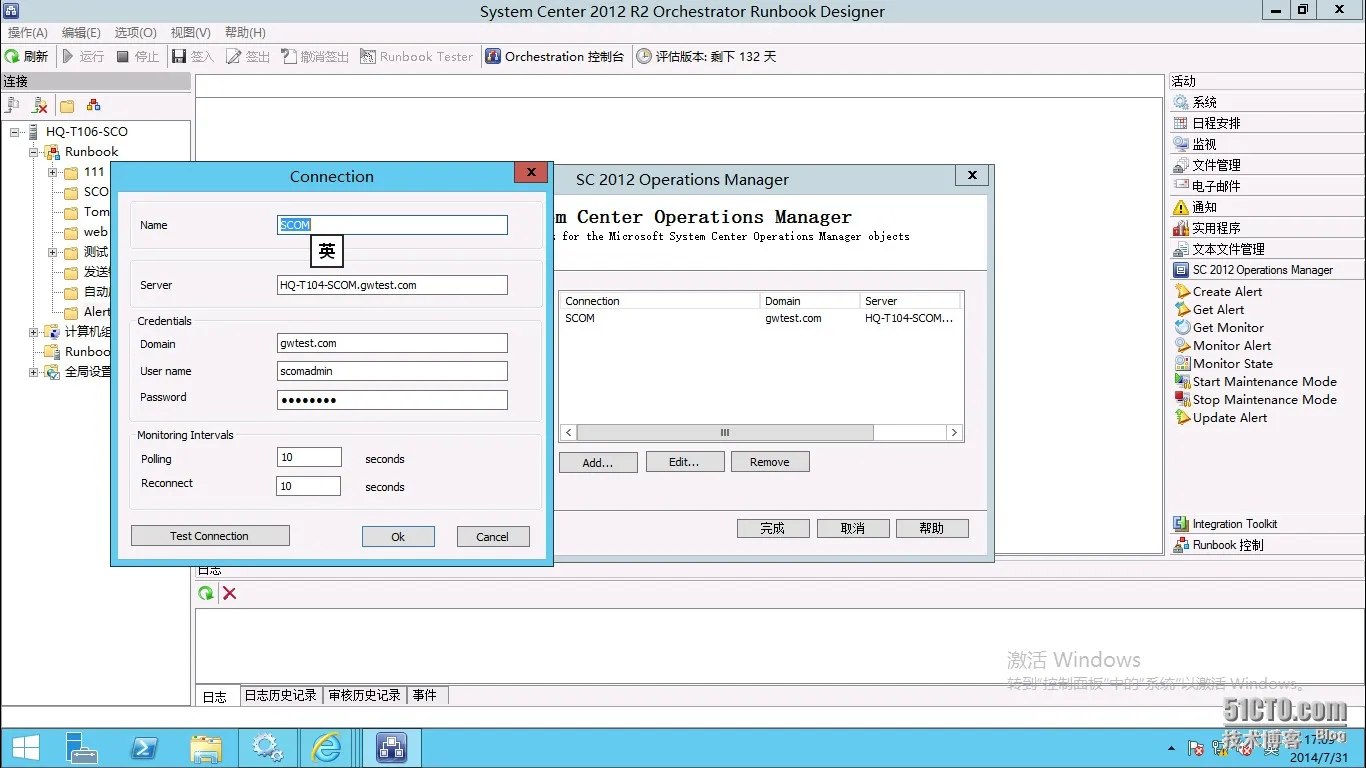Image resolution: width=1366 pixels, height=768 pixels.
Task: Open the 视图(V) menu
Action: point(190,33)
